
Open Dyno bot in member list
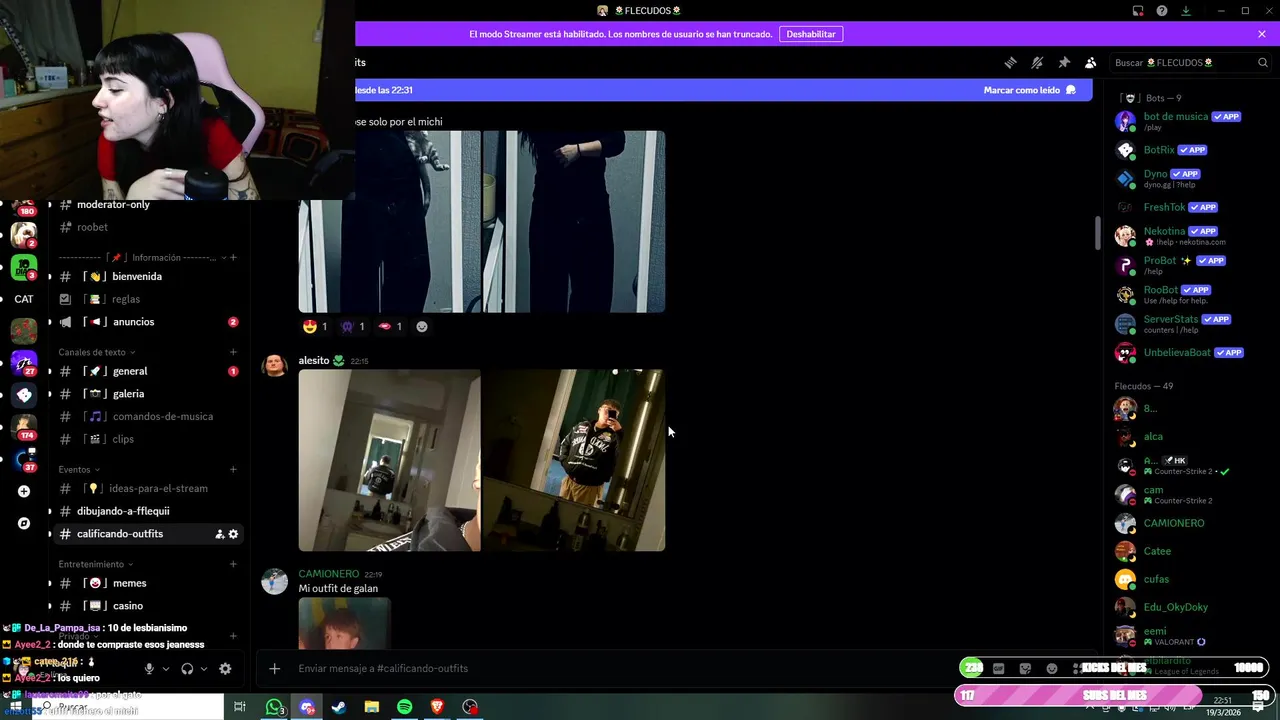pyautogui.click(x=1190, y=179)
